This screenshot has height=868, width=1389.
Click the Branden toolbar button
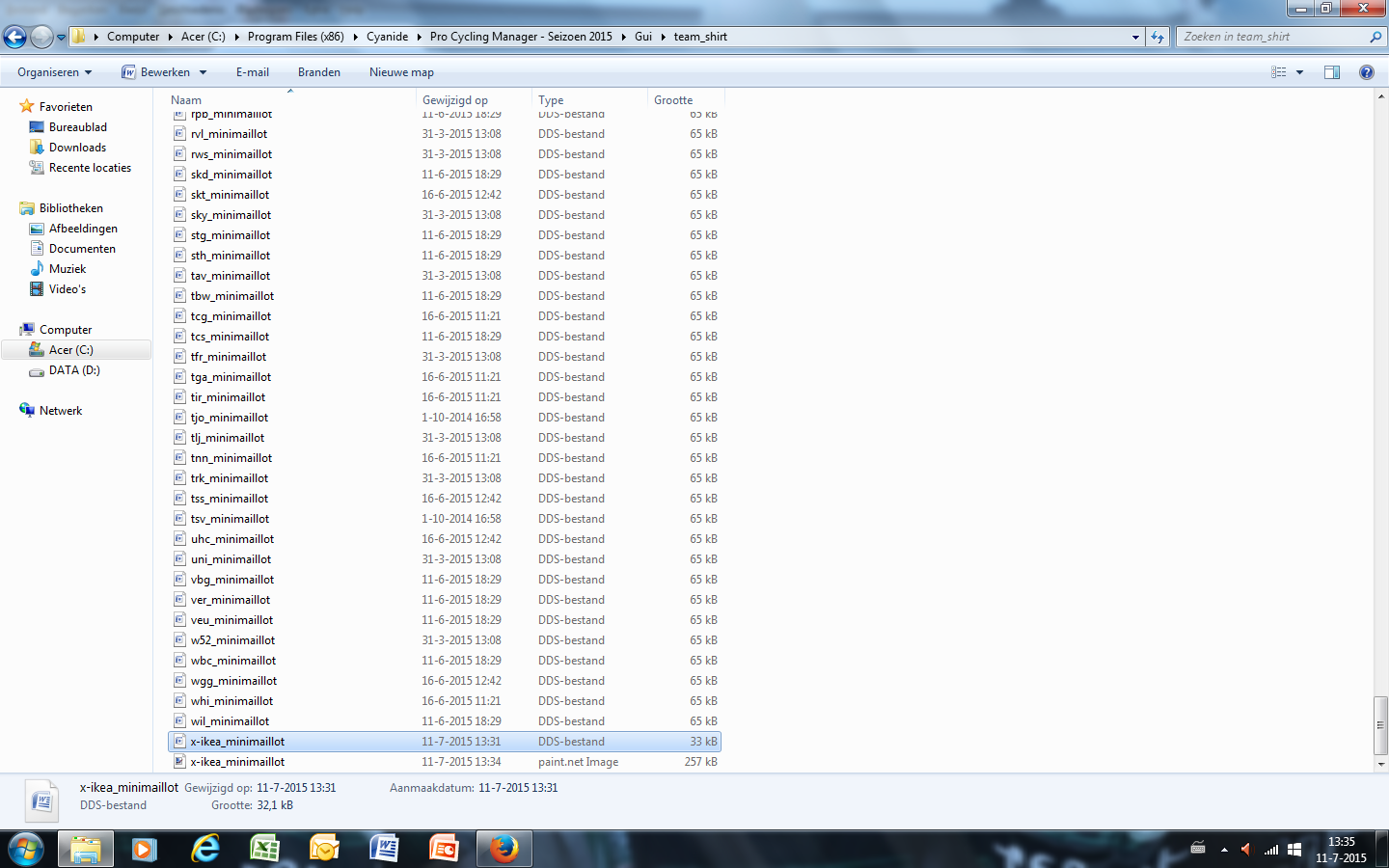[318, 72]
